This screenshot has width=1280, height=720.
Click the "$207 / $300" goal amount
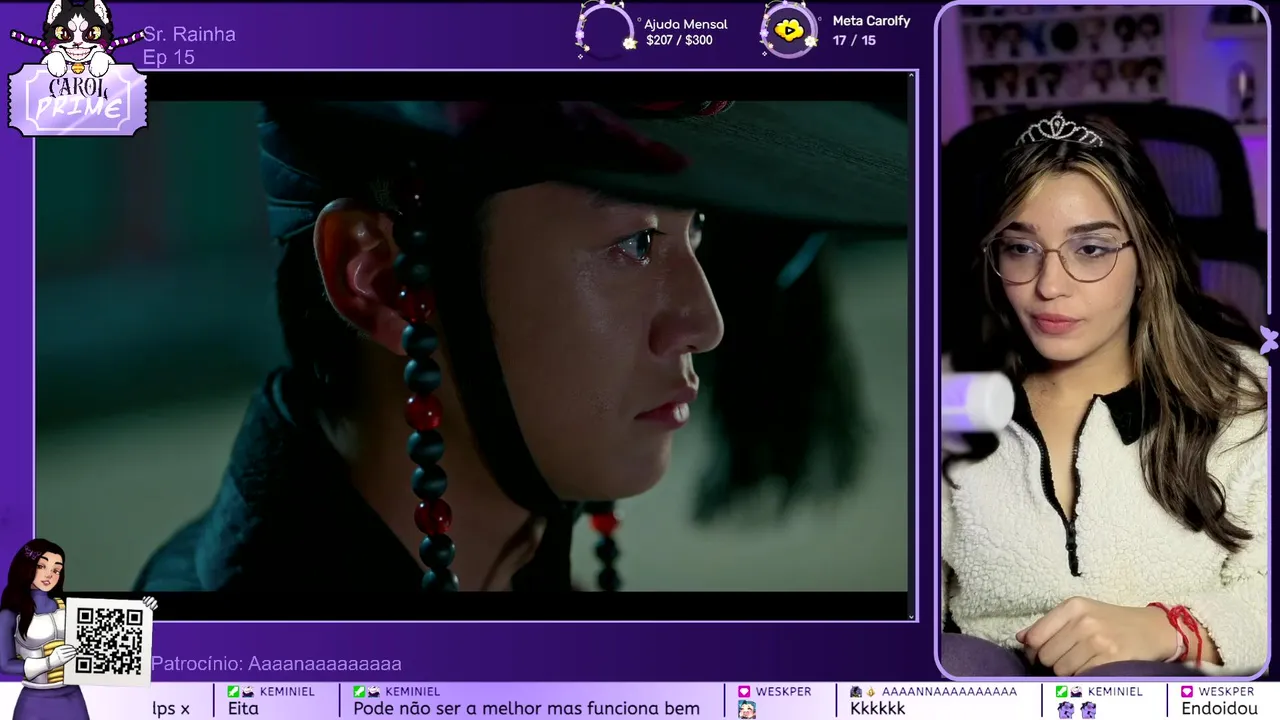coord(679,41)
